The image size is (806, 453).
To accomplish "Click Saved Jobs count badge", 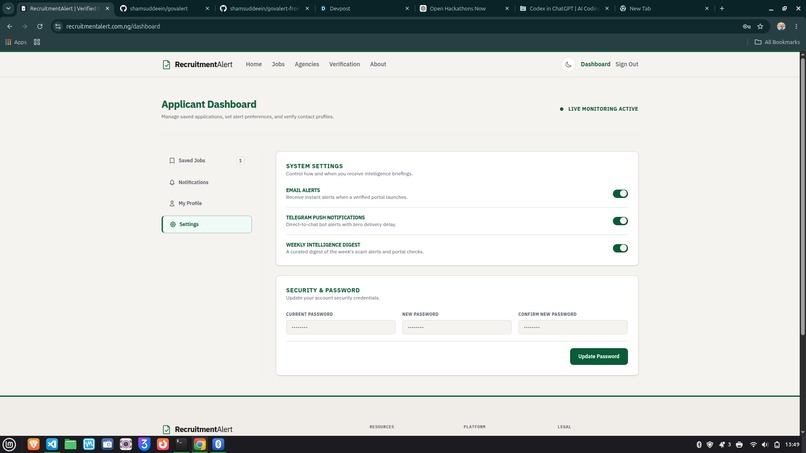I will point(240,160).
